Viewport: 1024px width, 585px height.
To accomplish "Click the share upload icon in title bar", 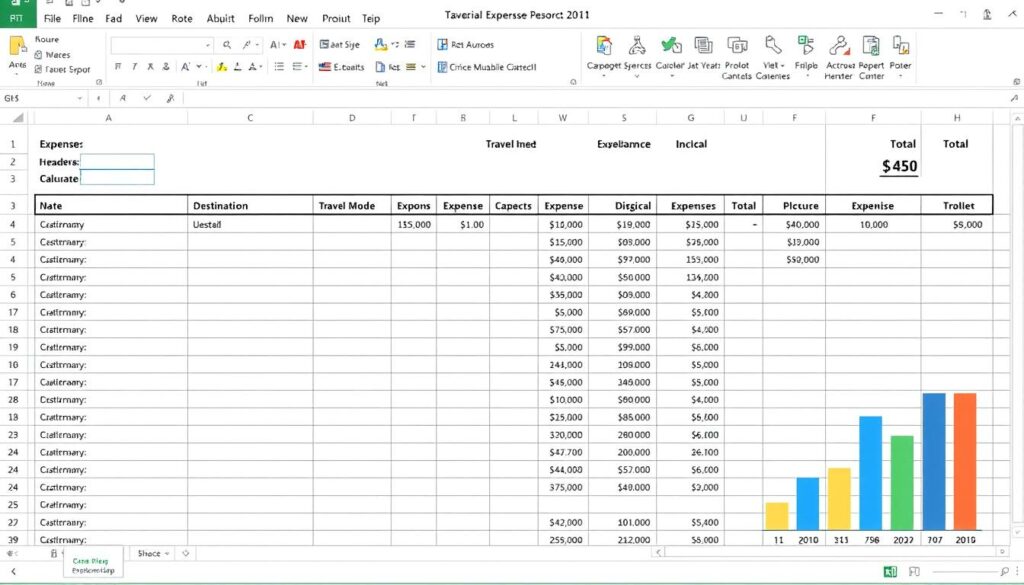I will (x=987, y=14).
